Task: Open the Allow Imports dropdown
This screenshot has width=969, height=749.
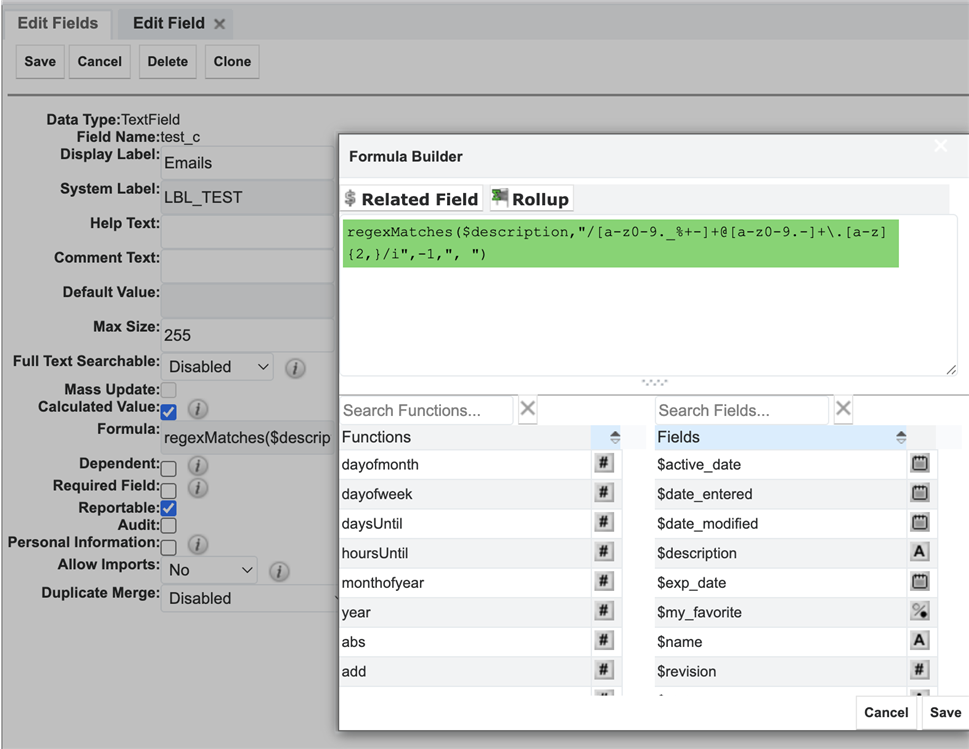Action: [208, 571]
